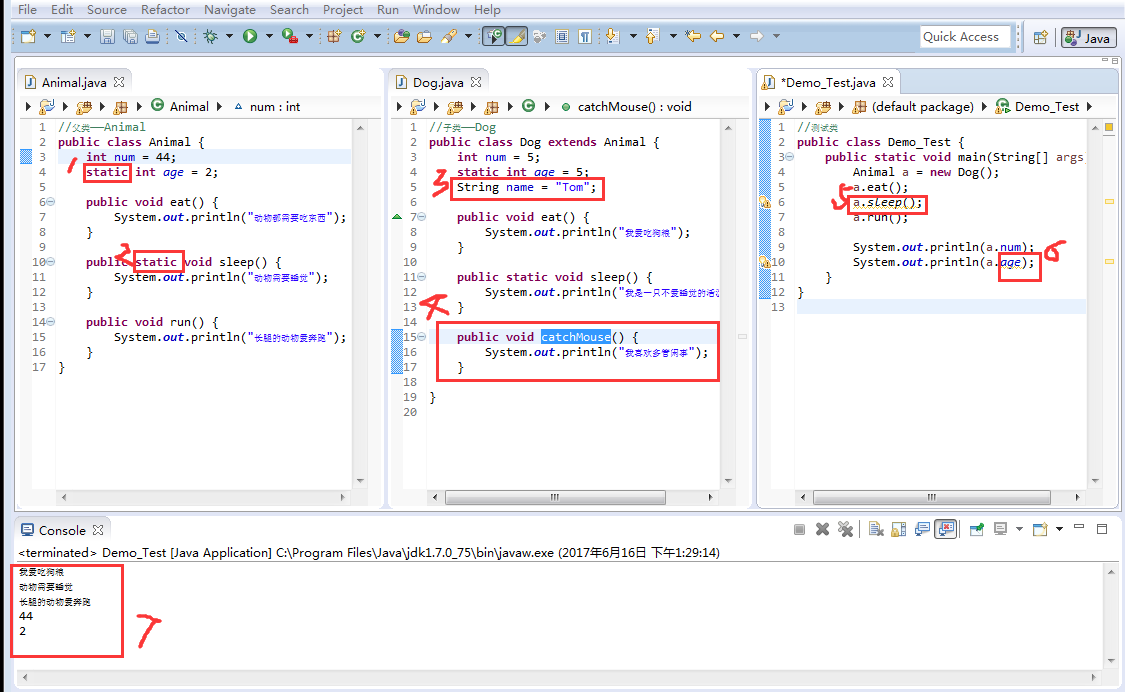1125x692 pixels.
Task: Open the Back navigation history dropdown
Action: tap(736, 36)
